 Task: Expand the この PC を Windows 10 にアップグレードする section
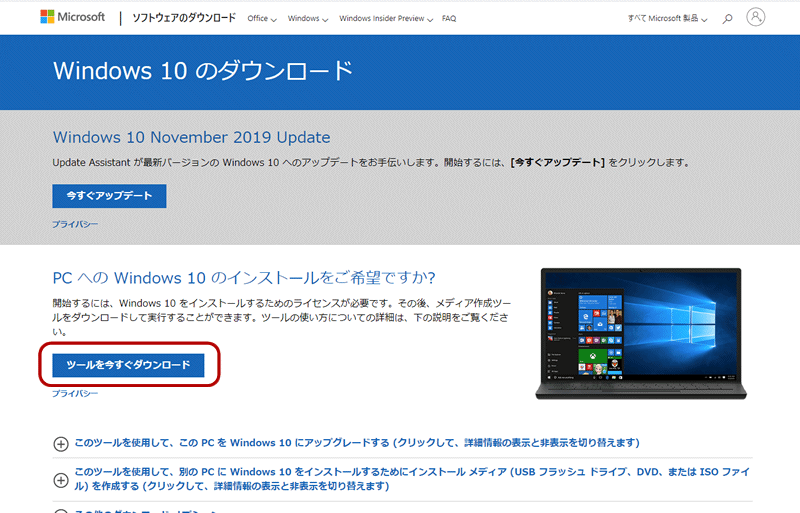click(x=61, y=444)
